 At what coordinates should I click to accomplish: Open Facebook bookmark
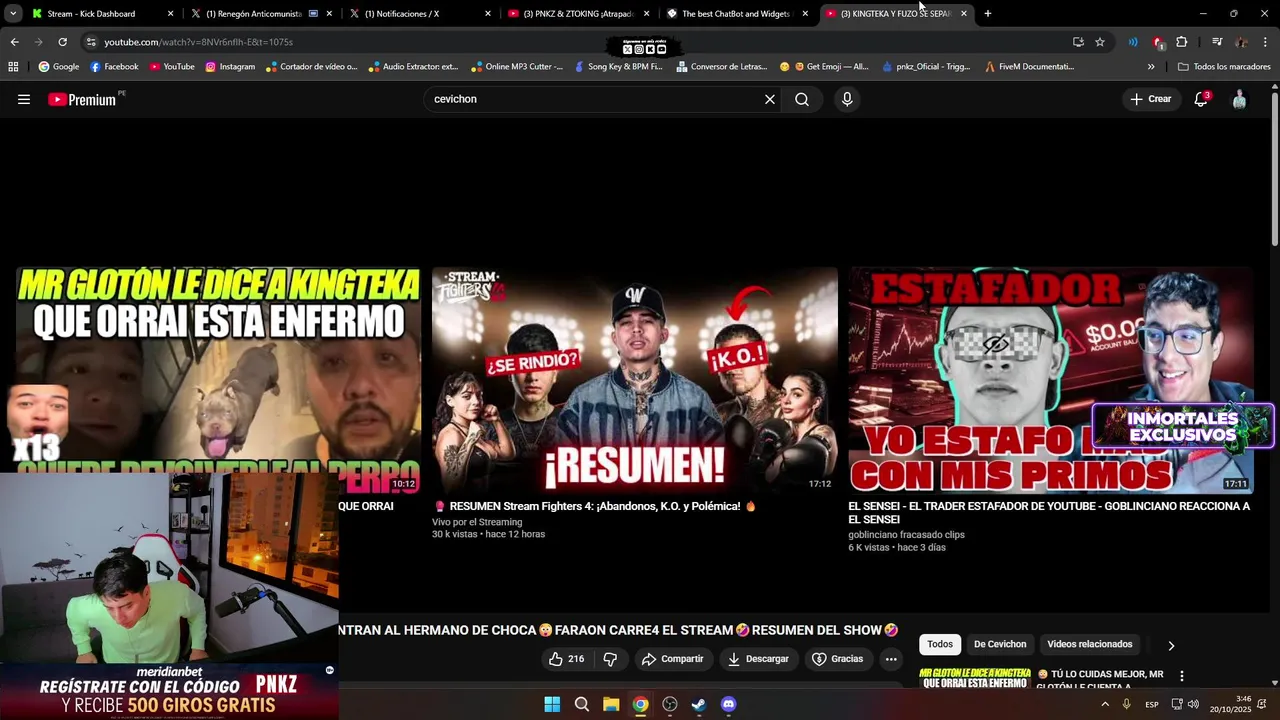114,67
